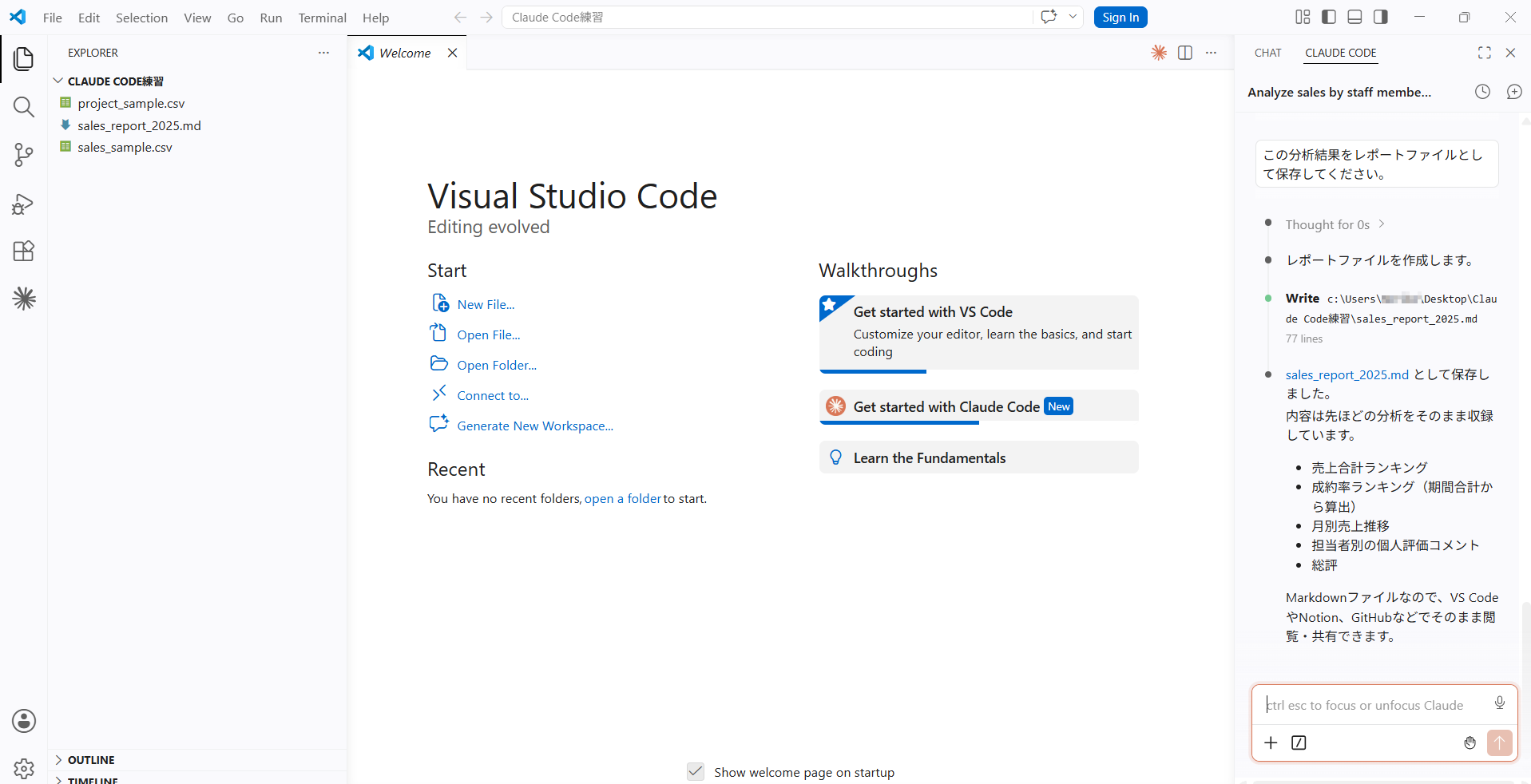
Task: Open Get started with Claude Code walkthrough
Action: click(978, 406)
